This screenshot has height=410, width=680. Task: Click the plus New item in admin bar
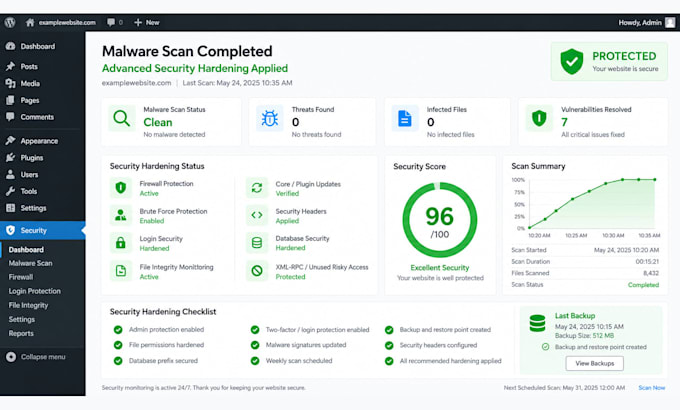[x=147, y=23]
